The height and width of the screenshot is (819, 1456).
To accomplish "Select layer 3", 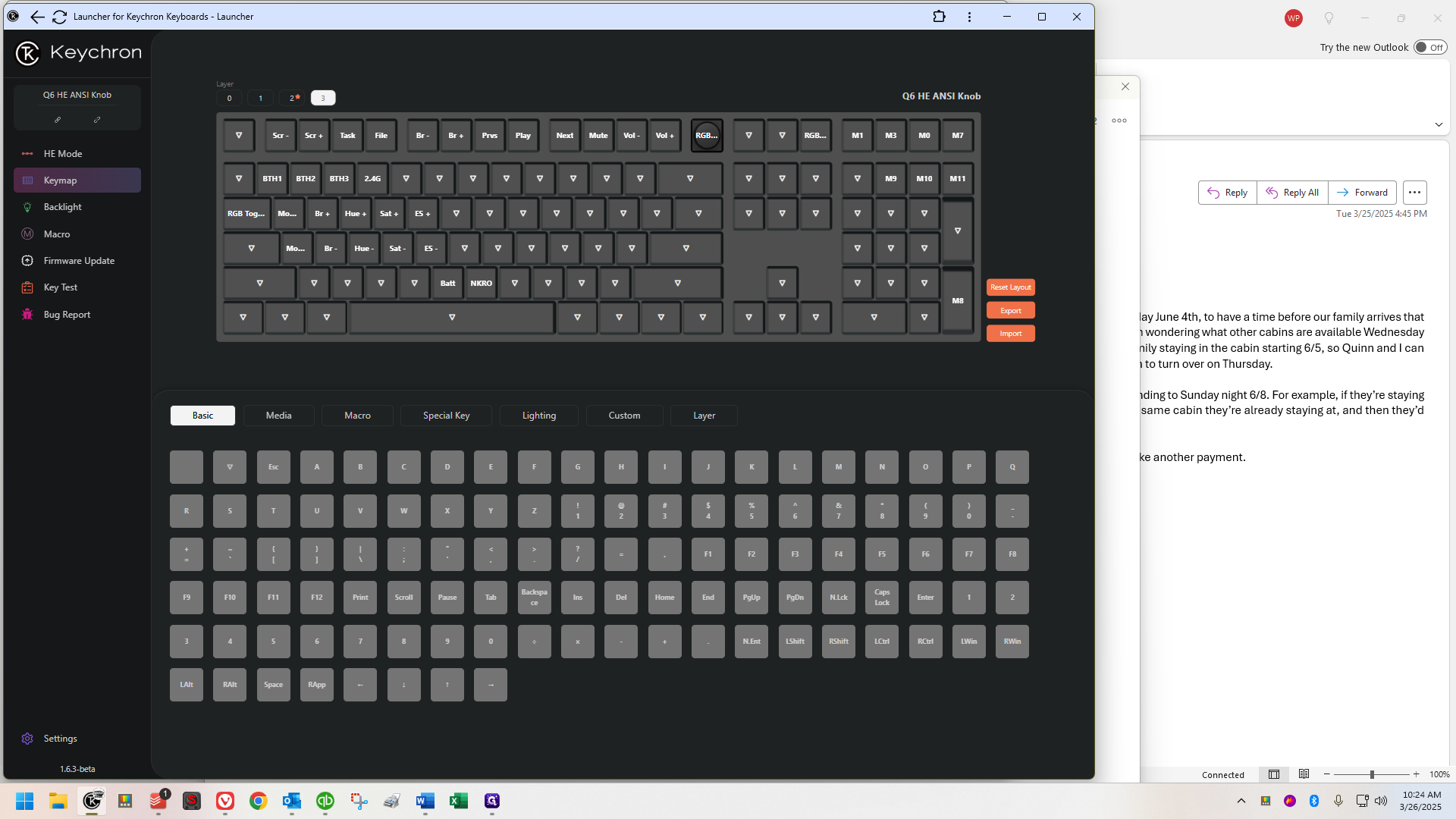I will (x=323, y=98).
